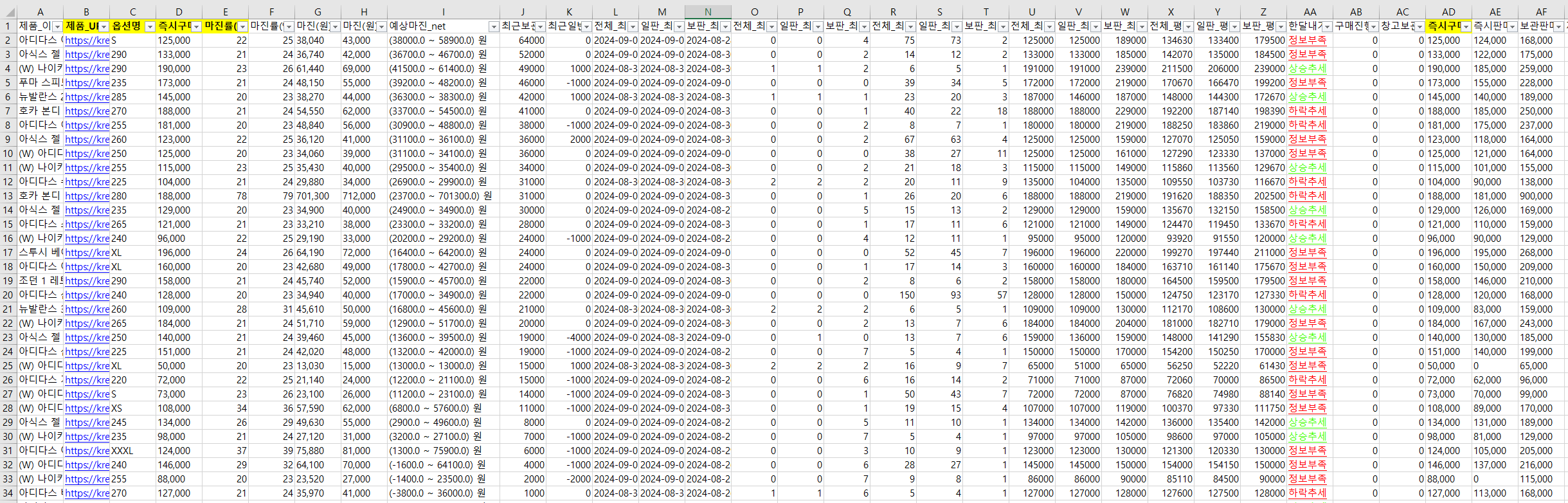Open the filter arrow in column G header
1568x503 pixels.
pyautogui.click(x=335, y=26)
